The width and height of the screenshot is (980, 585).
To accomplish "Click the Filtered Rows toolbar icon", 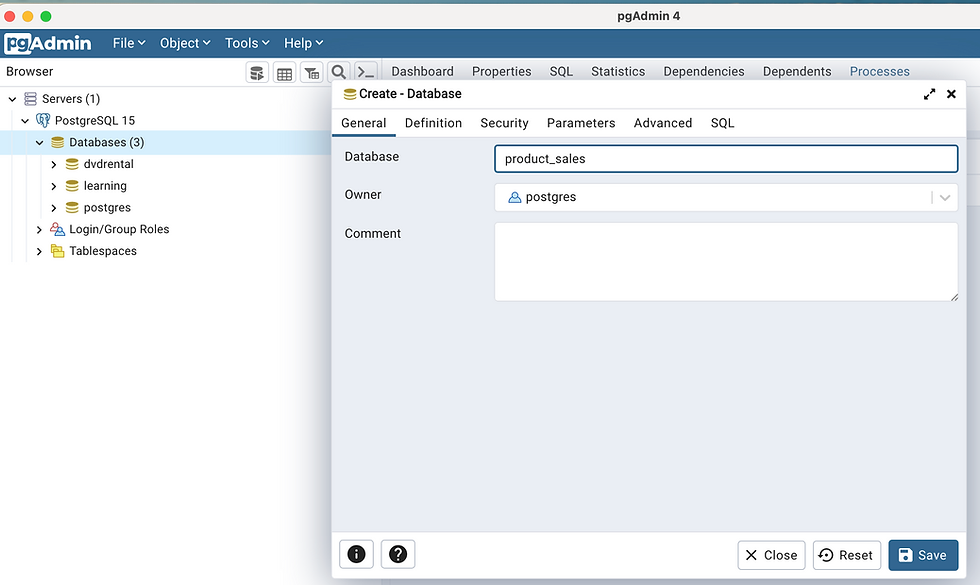I will pyautogui.click(x=311, y=72).
